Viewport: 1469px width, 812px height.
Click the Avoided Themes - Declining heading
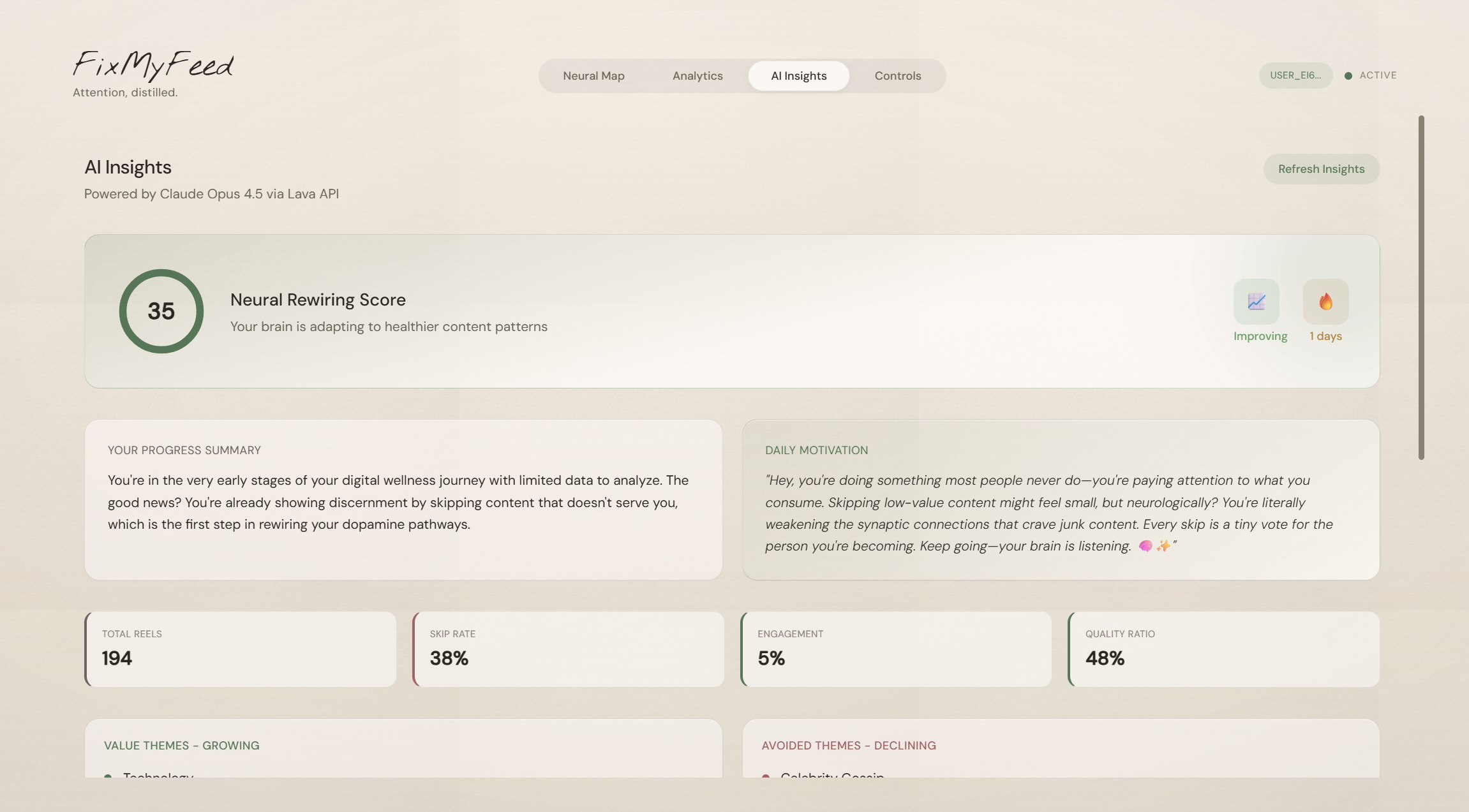click(849, 746)
